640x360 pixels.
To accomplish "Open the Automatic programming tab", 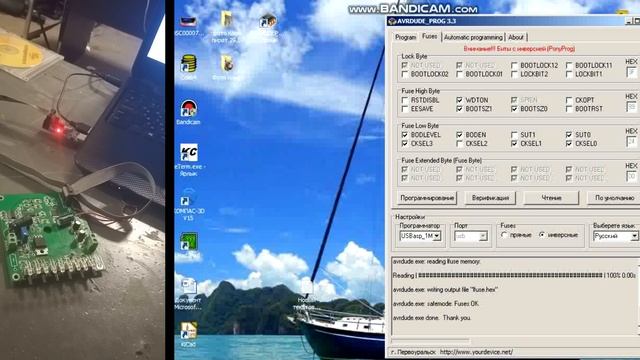I will pyautogui.click(x=473, y=37).
